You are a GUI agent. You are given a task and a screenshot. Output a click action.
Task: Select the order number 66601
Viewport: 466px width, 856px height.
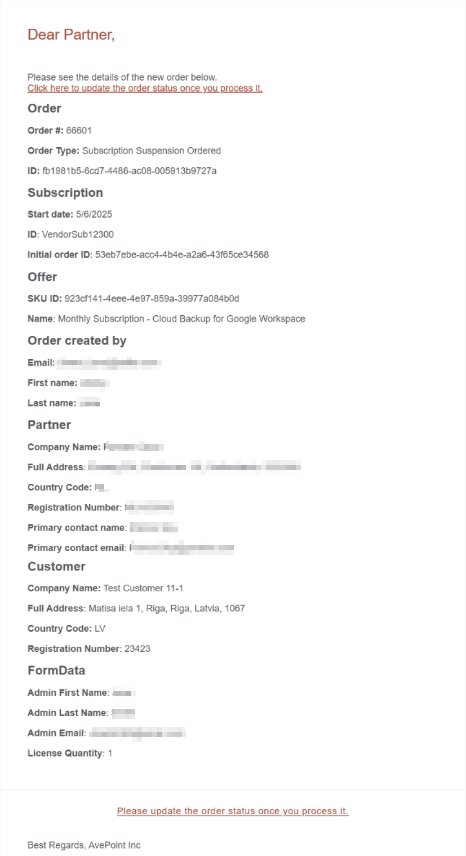pos(79,130)
